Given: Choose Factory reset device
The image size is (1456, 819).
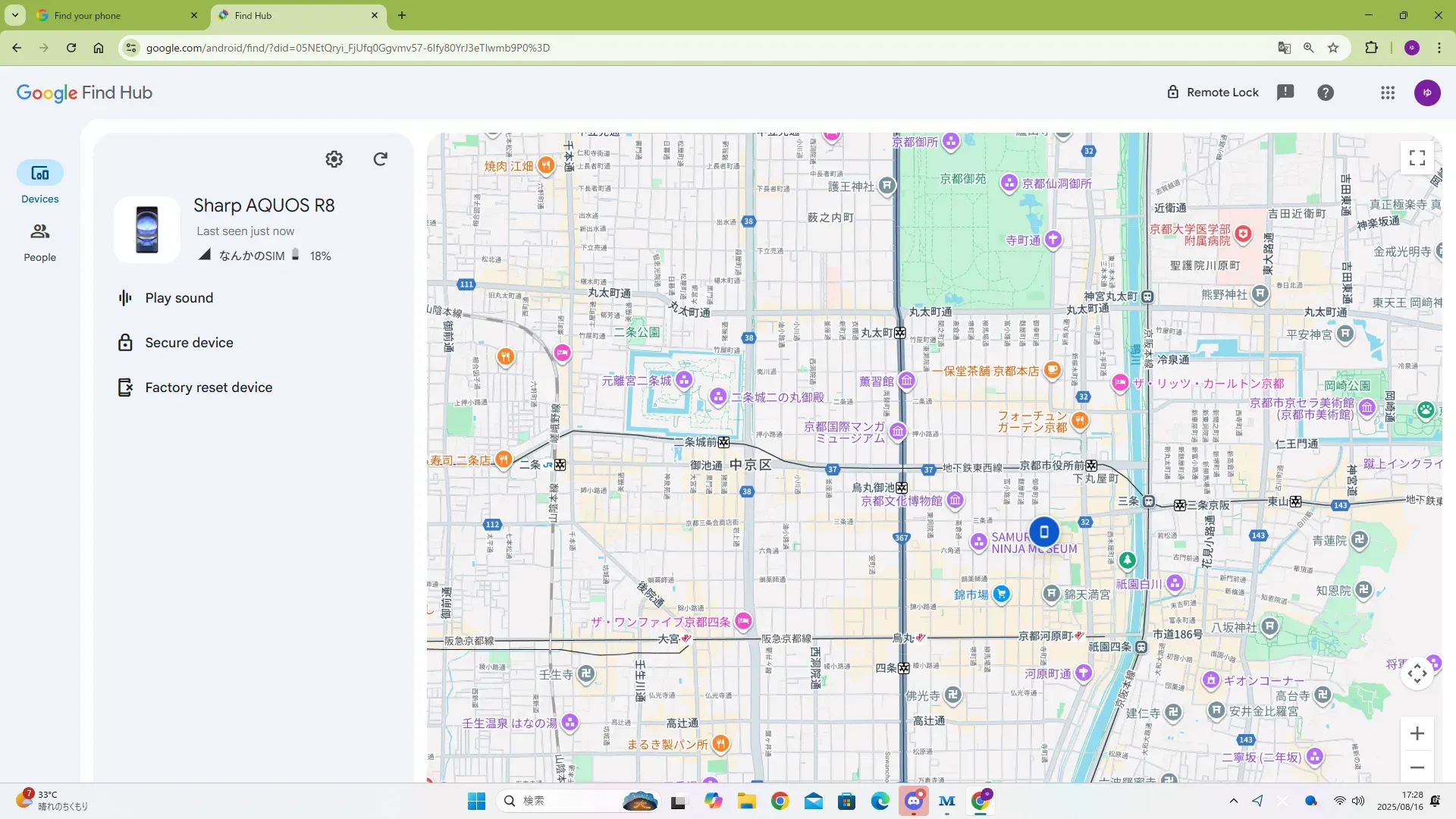Looking at the screenshot, I should click(209, 388).
